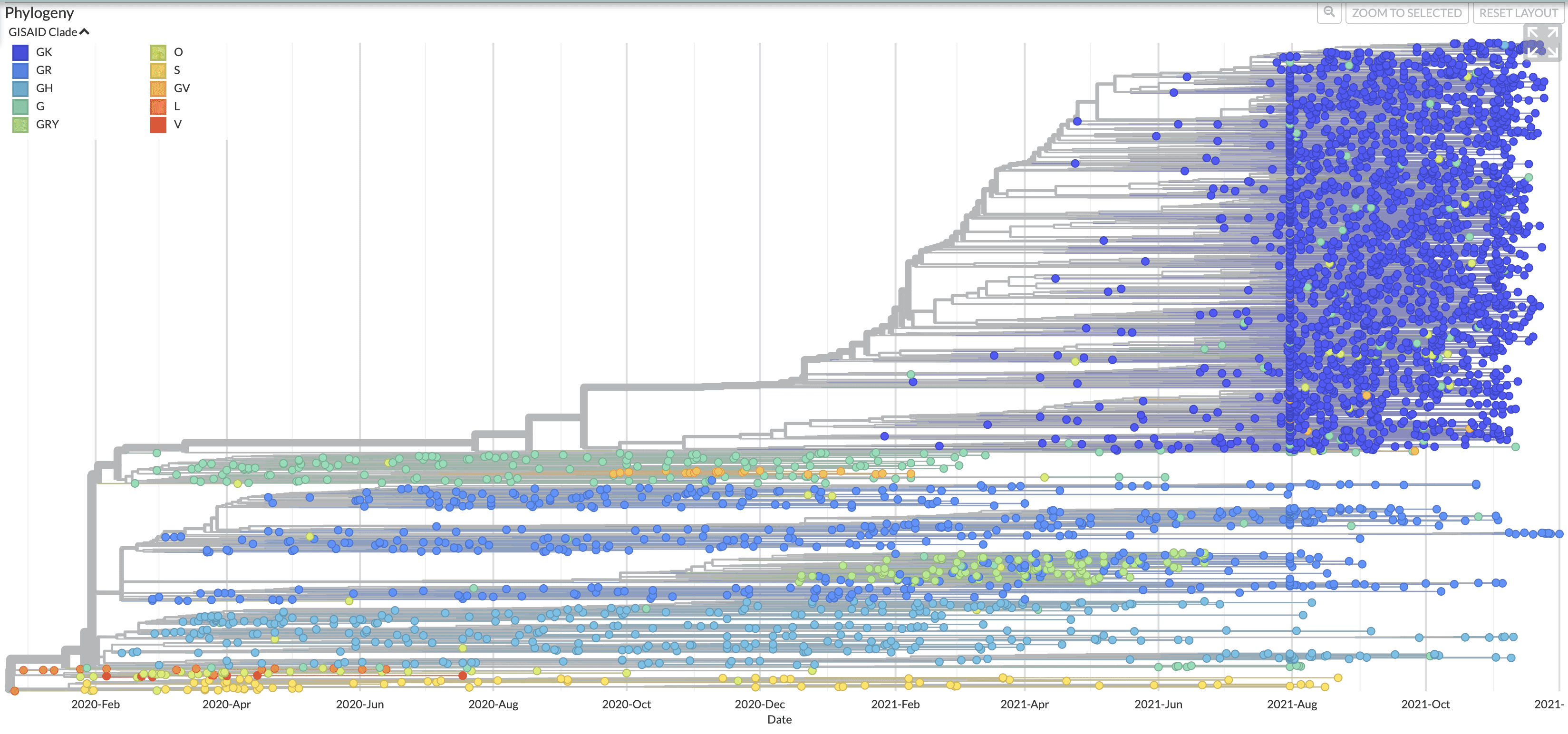Screen dimensions: 1568x734
Task: Select the G clade legend swatch
Action: (x=20, y=106)
